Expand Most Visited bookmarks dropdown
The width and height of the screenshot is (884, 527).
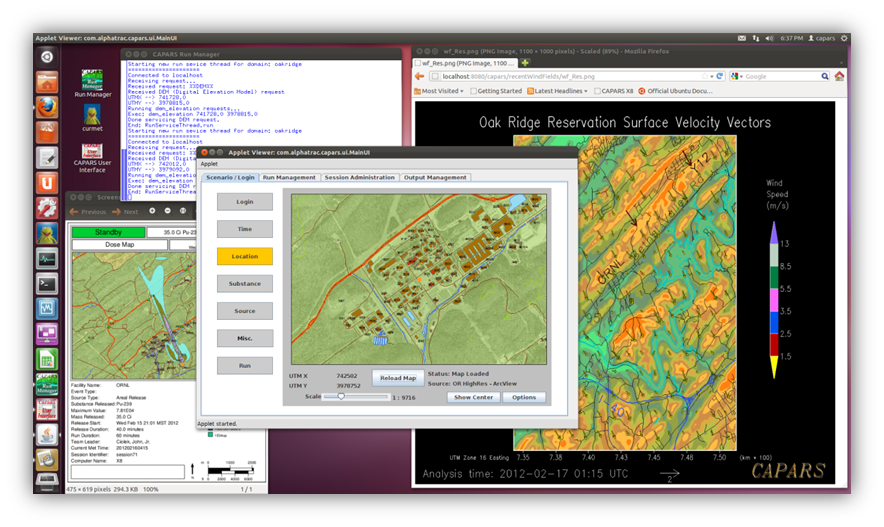pos(439,91)
